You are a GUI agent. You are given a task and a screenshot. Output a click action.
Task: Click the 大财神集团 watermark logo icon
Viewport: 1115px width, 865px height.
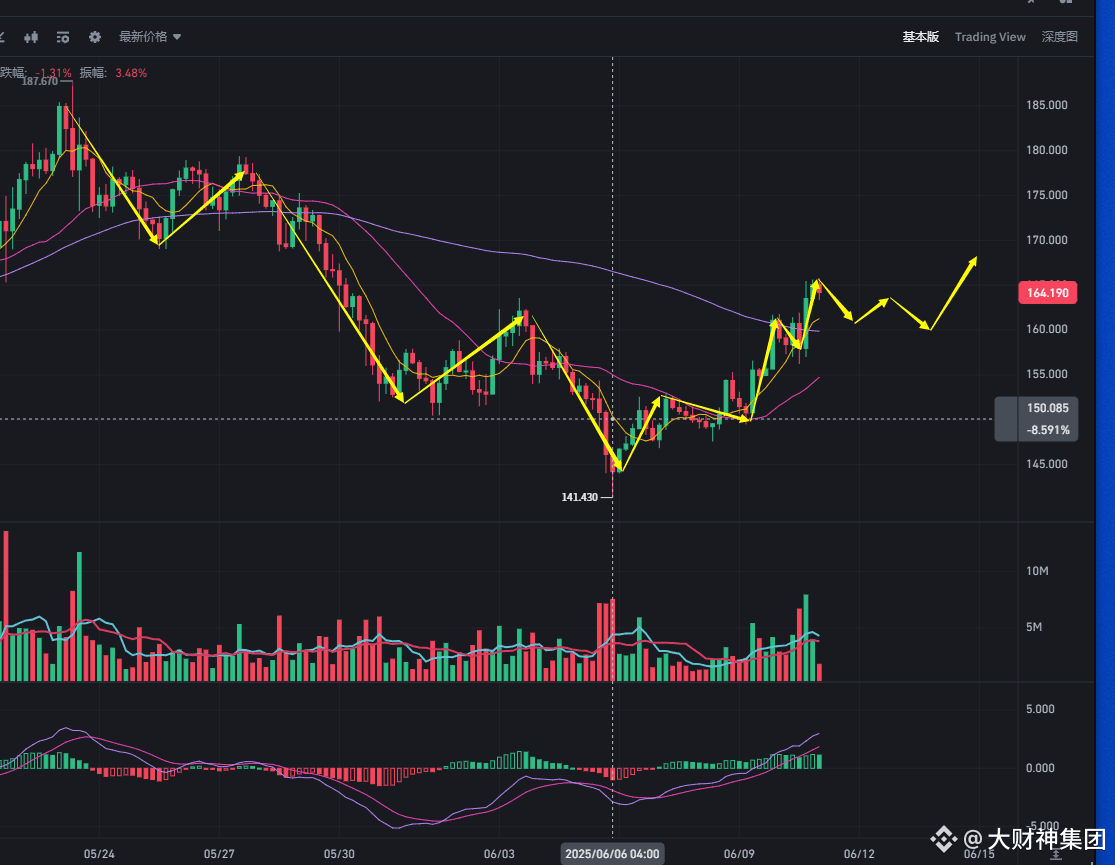(944, 839)
